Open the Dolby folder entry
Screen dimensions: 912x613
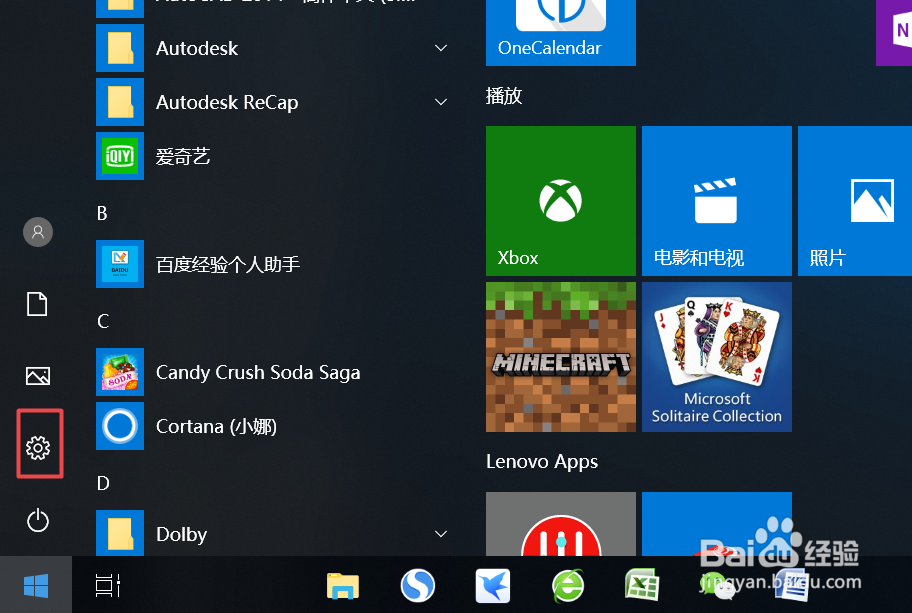pyautogui.click(x=273, y=533)
